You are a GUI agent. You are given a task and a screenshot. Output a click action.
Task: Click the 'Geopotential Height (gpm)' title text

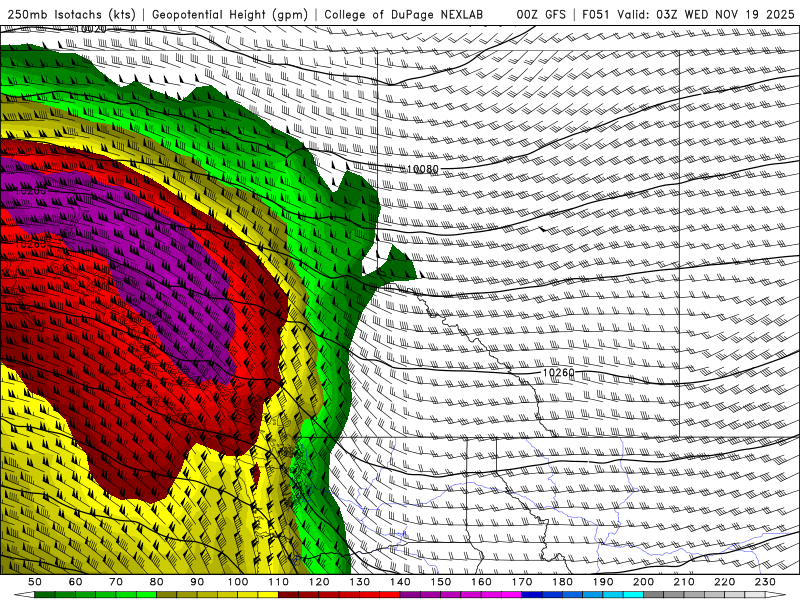tap(230, 15)
